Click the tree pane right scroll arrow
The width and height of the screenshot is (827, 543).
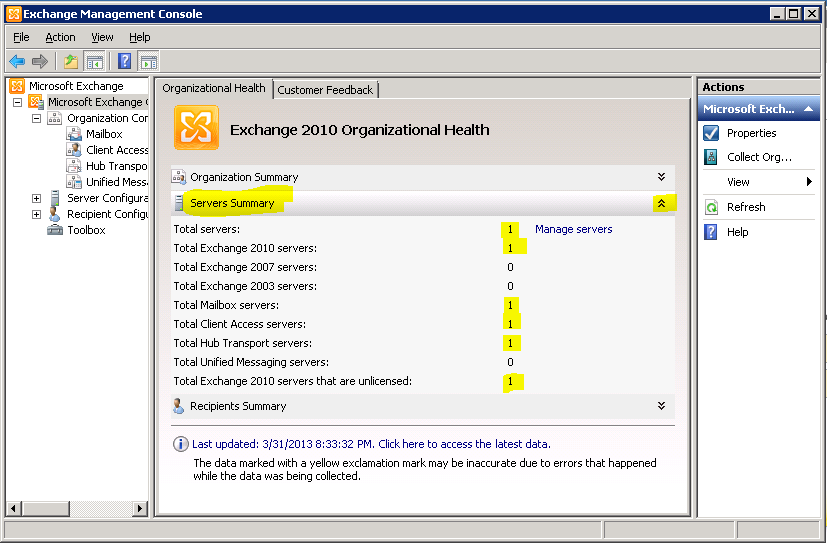point(140,509)
